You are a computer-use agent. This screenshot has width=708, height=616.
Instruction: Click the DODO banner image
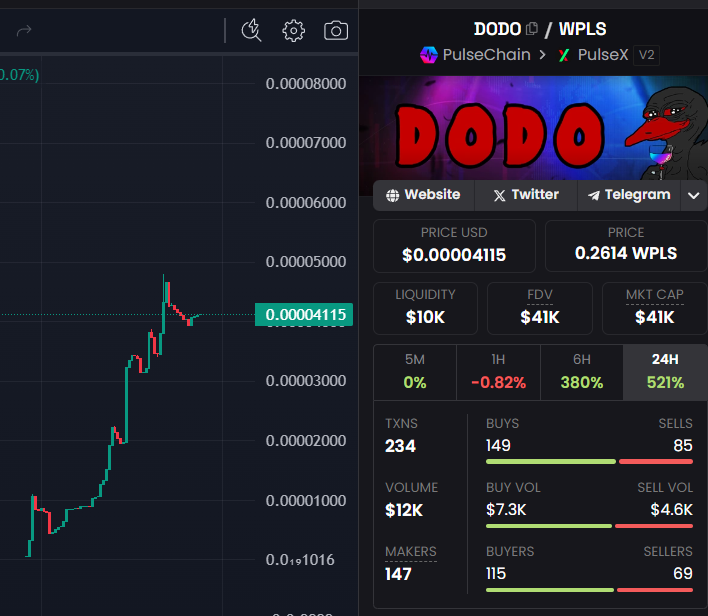pos(533,128)
